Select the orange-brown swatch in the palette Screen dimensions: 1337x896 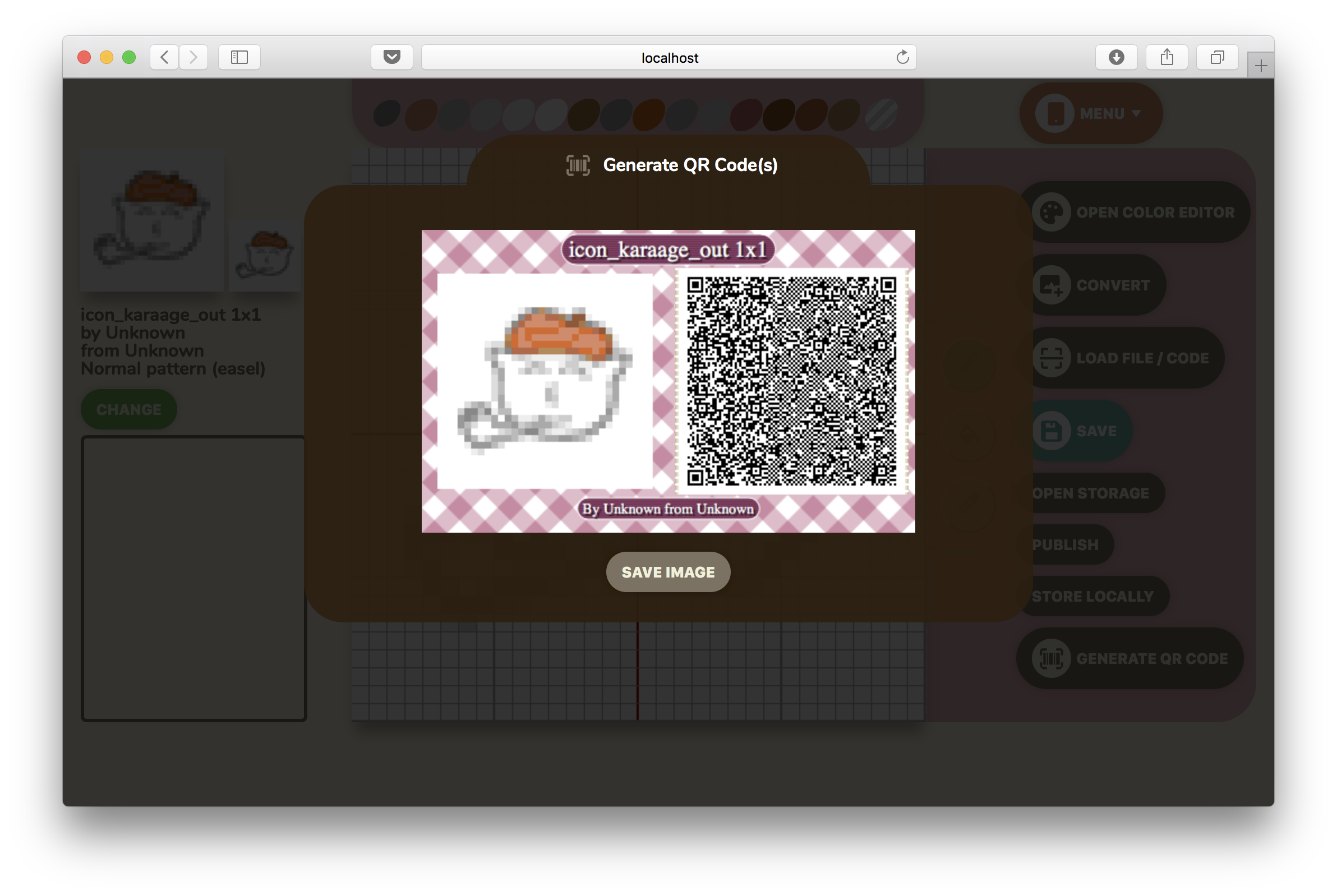pyautogui.click(x=648, y=114)
